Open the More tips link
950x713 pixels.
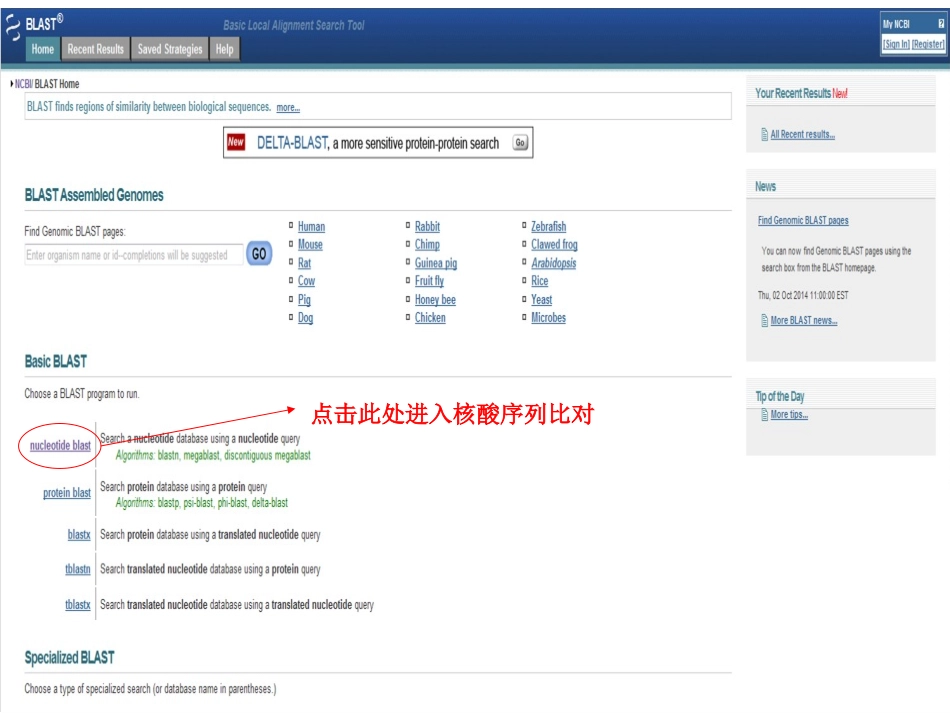[789, 414]
